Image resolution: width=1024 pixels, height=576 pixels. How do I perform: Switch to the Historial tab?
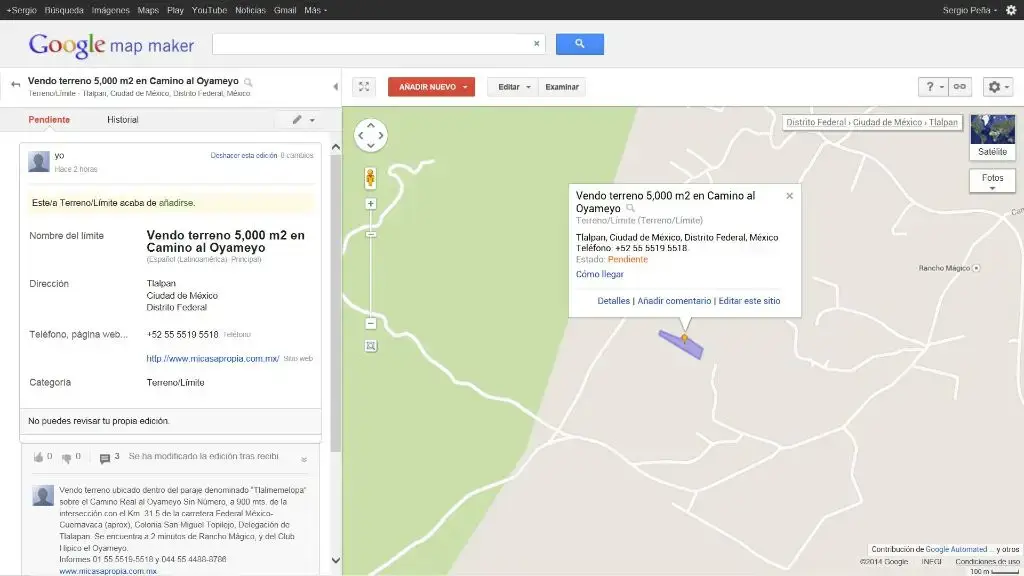(123, 120)
